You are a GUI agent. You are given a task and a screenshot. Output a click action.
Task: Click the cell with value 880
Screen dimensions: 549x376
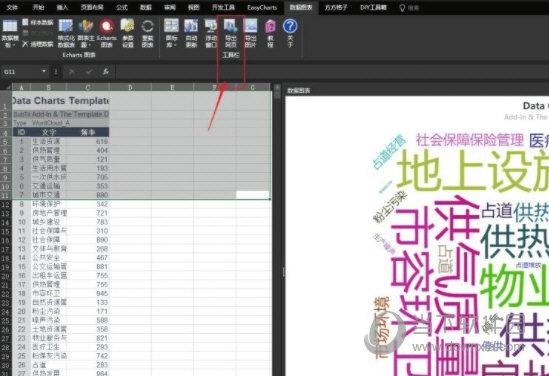coord(88,195)
